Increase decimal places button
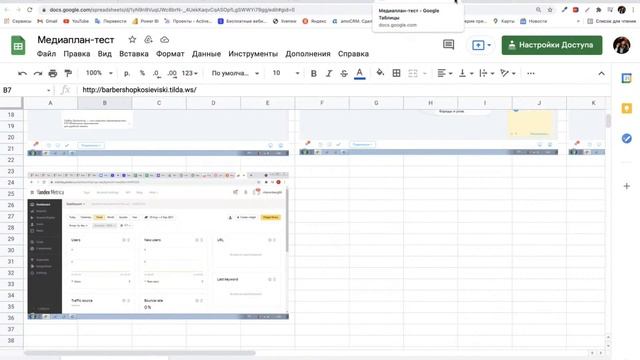Screen dimensions: 640x360 pos(172,73)
